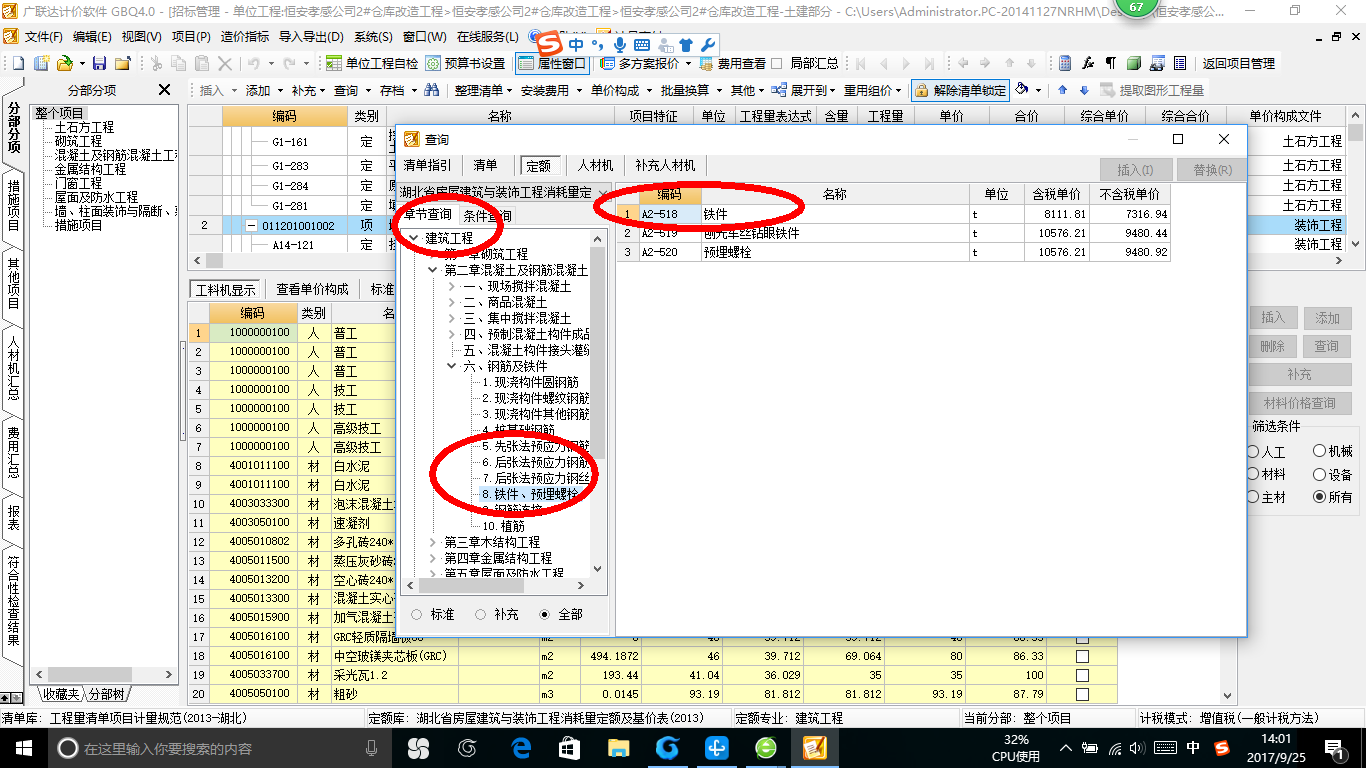
Task: Select 机械 filter radio button
Action: (1320, 452)
